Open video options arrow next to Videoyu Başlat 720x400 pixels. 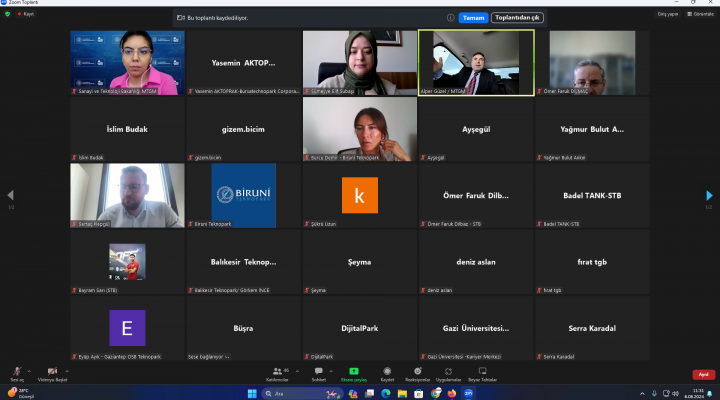tap(67, 371)
